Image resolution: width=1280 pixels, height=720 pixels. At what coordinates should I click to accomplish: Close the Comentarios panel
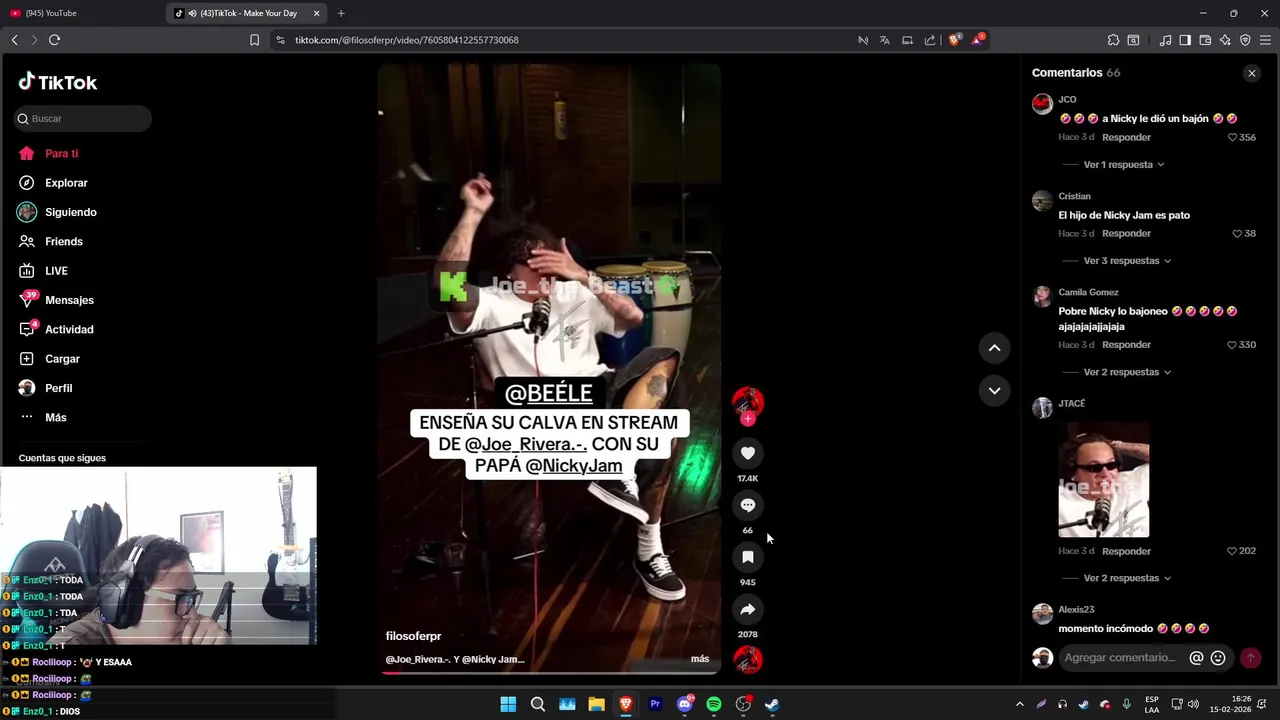click(x=1252, y=73)
